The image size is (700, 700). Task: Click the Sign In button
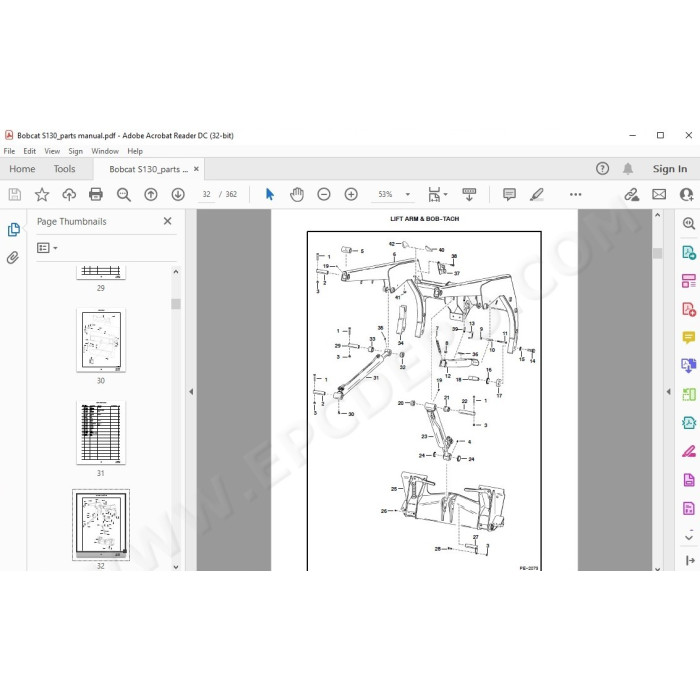pyautogui.click(x=670, y=169)
